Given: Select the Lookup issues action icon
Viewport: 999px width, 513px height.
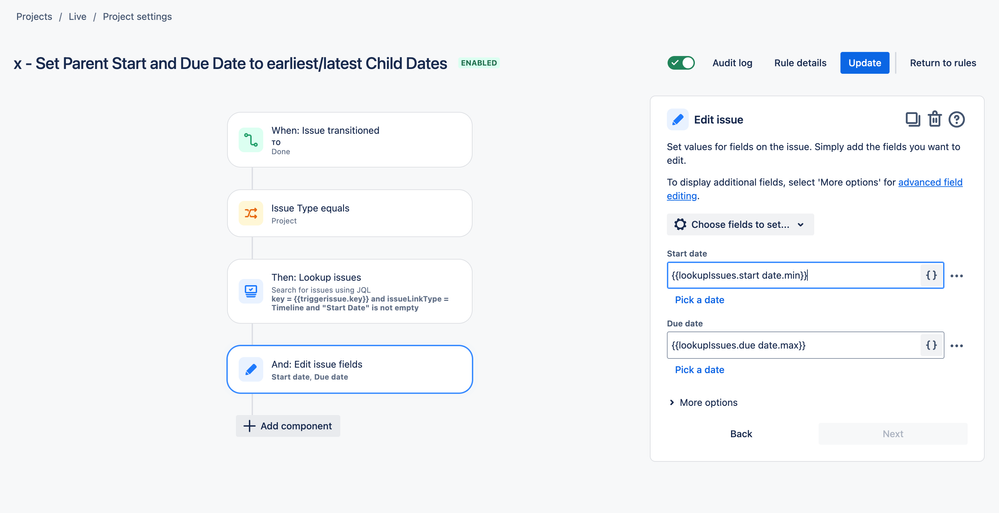Looking at the screenshot, I should [251, 291].
